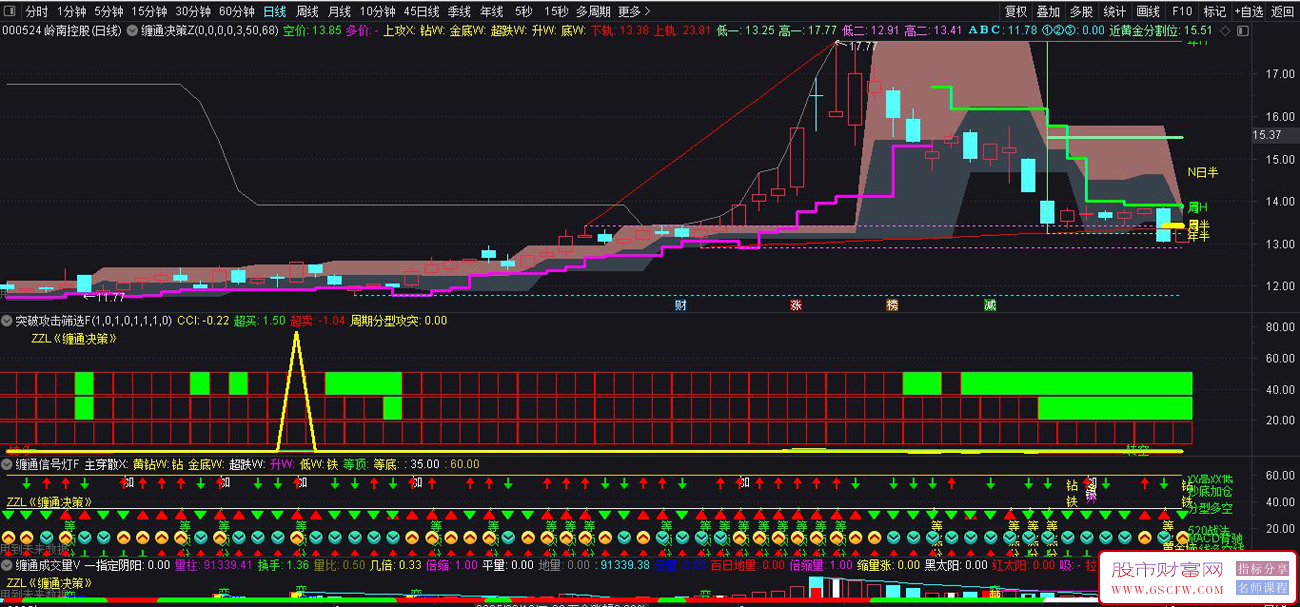Select the 15分钟 period tab
The width and height of the screenshot is (1300, 607).
[x=149, y=12]
